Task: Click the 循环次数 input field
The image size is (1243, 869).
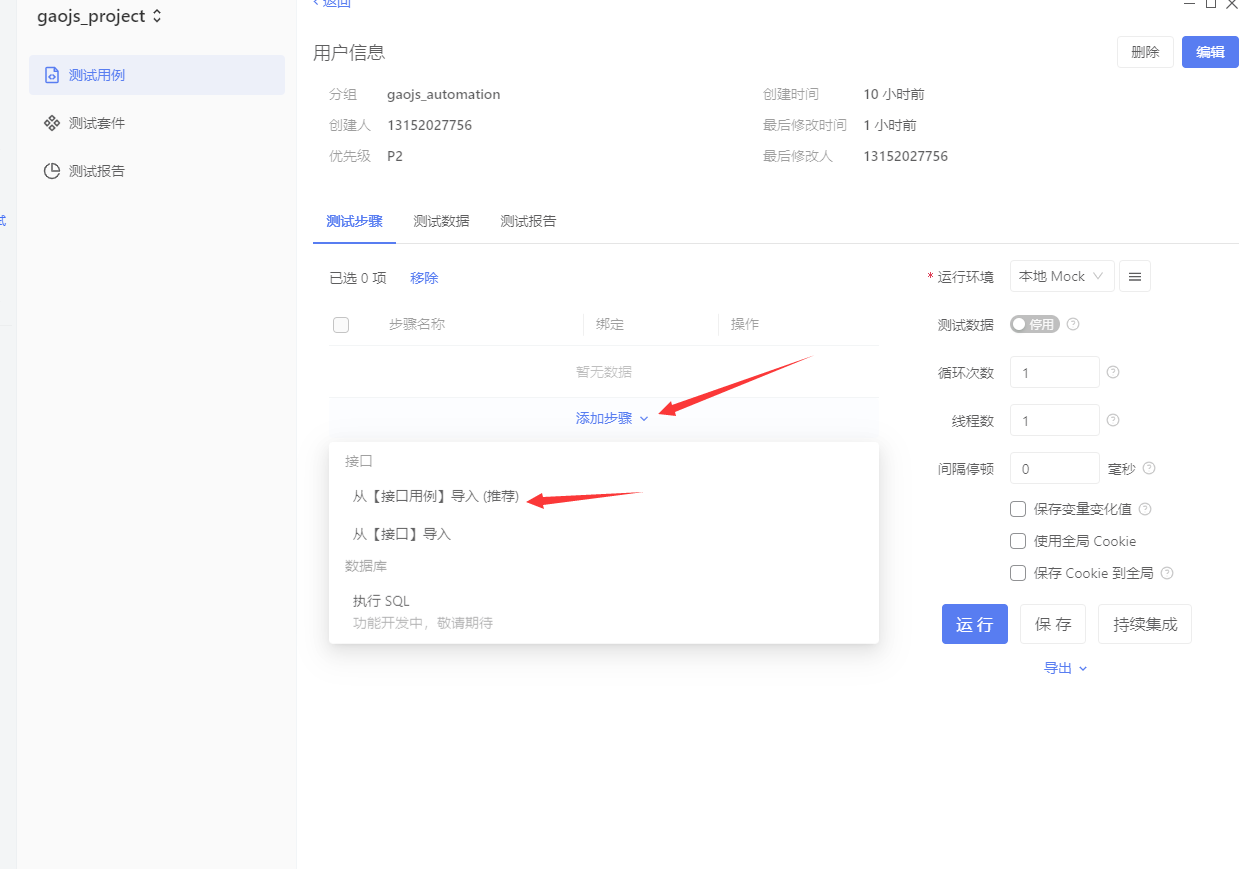Action: tap(1054, 372)
